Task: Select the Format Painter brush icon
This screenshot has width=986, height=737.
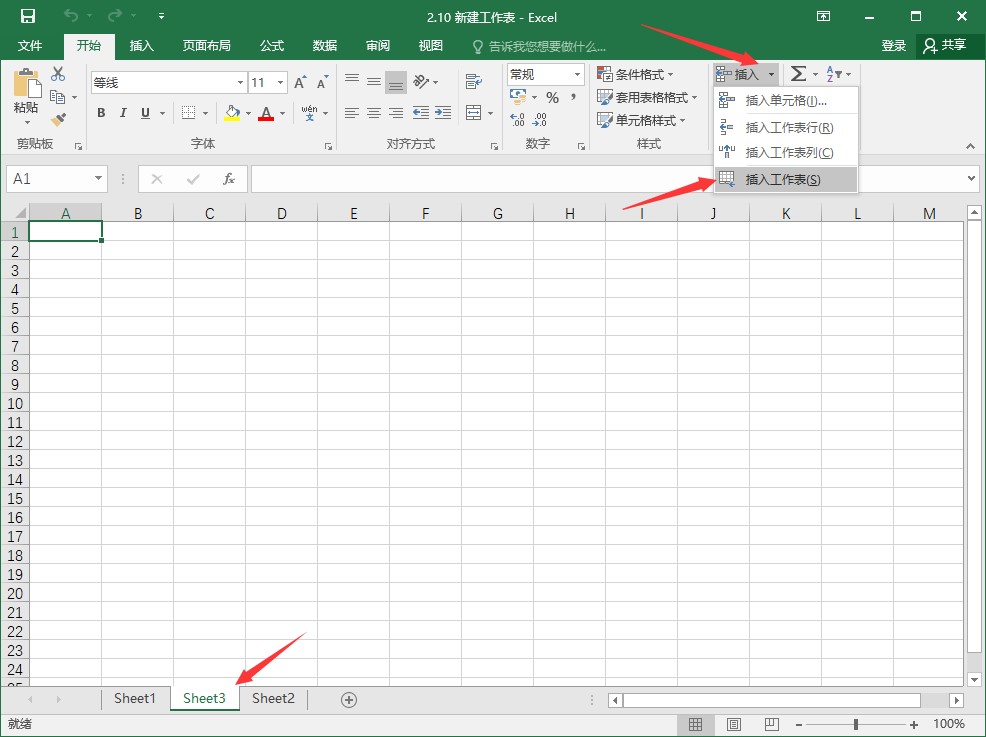Action: 58,119
